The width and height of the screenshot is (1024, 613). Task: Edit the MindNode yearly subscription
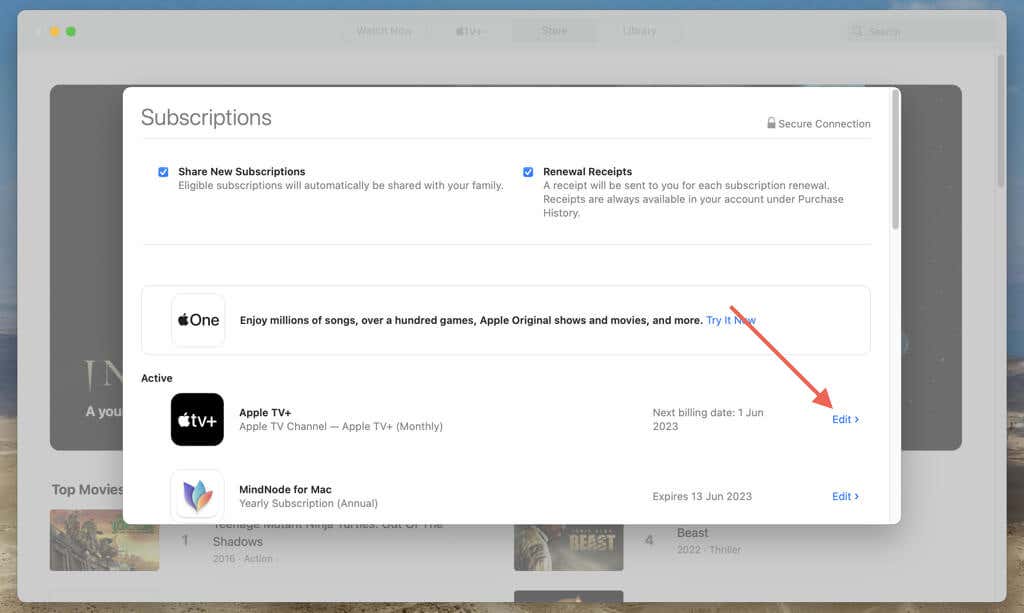[x=842, y=496]
